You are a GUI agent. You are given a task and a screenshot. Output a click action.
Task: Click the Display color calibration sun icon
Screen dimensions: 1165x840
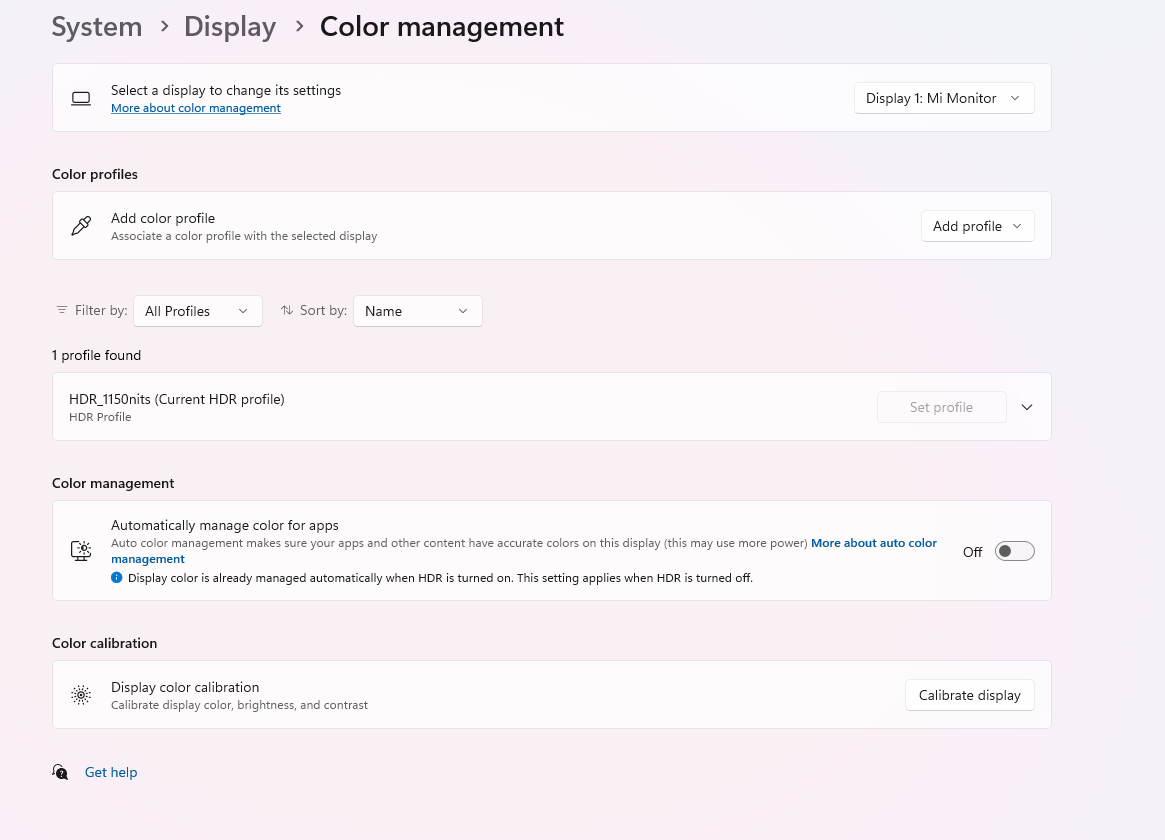click(x=81, y=694)
